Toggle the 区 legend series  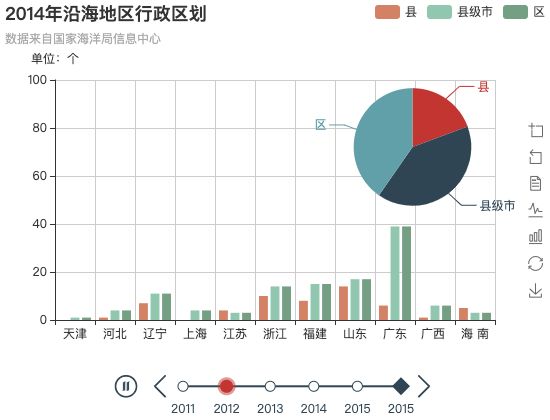524,12
